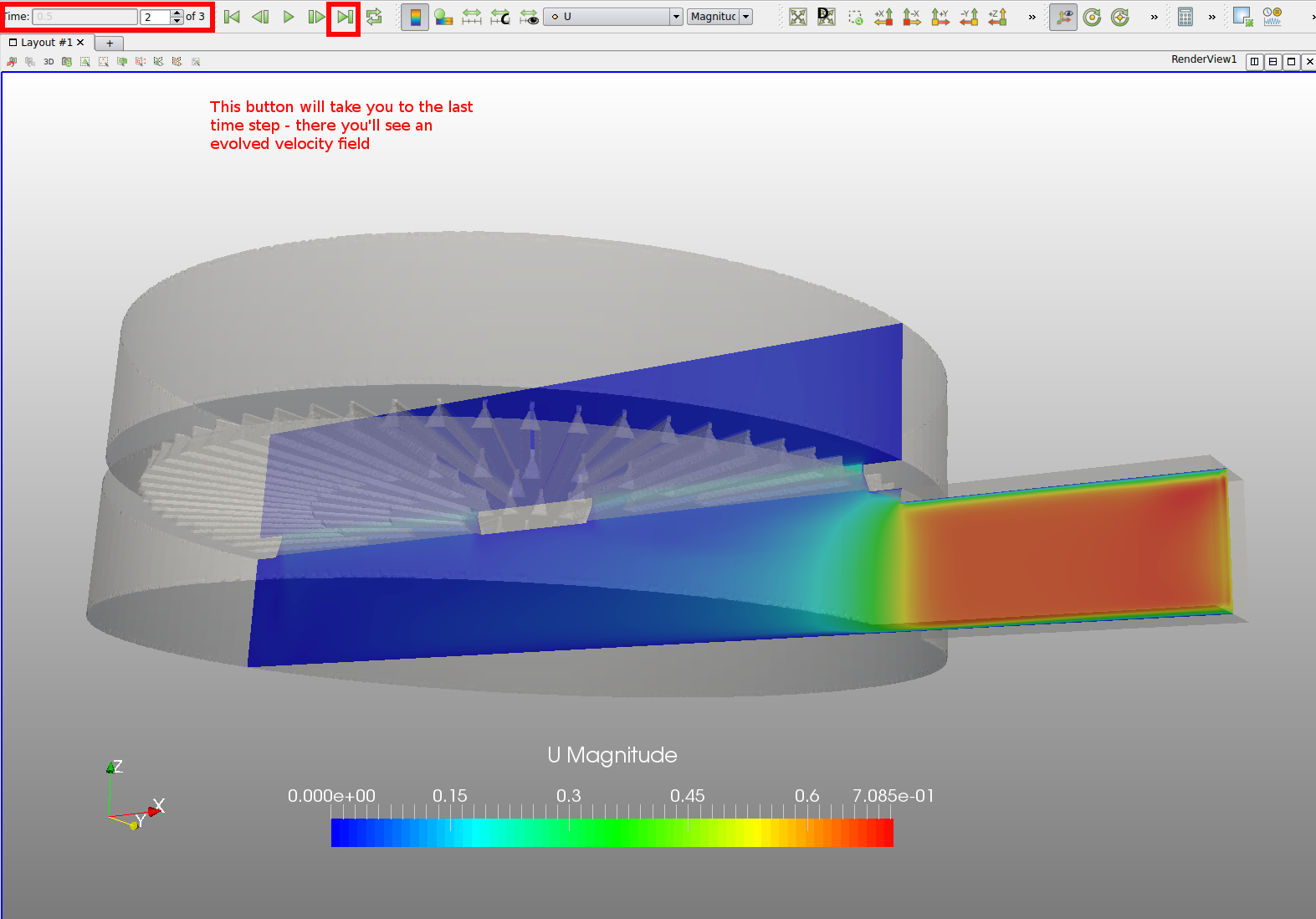Image resolution: width=1316 pixels, height=919 pixels.
Task: Toggle the animation Loop button
Action: 374,17
